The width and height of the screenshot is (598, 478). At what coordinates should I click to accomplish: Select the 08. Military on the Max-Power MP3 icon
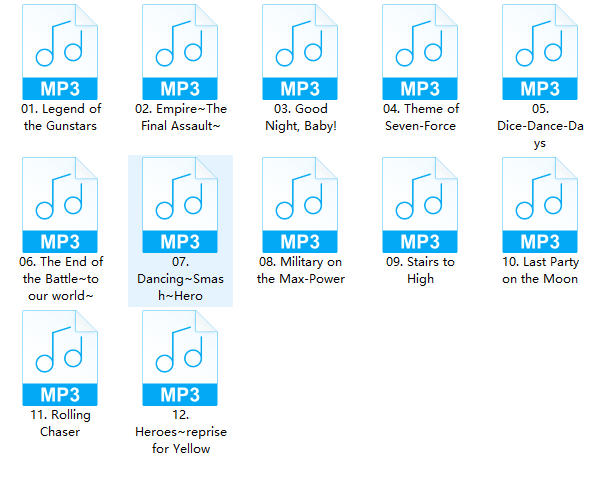tap(300, 205)
